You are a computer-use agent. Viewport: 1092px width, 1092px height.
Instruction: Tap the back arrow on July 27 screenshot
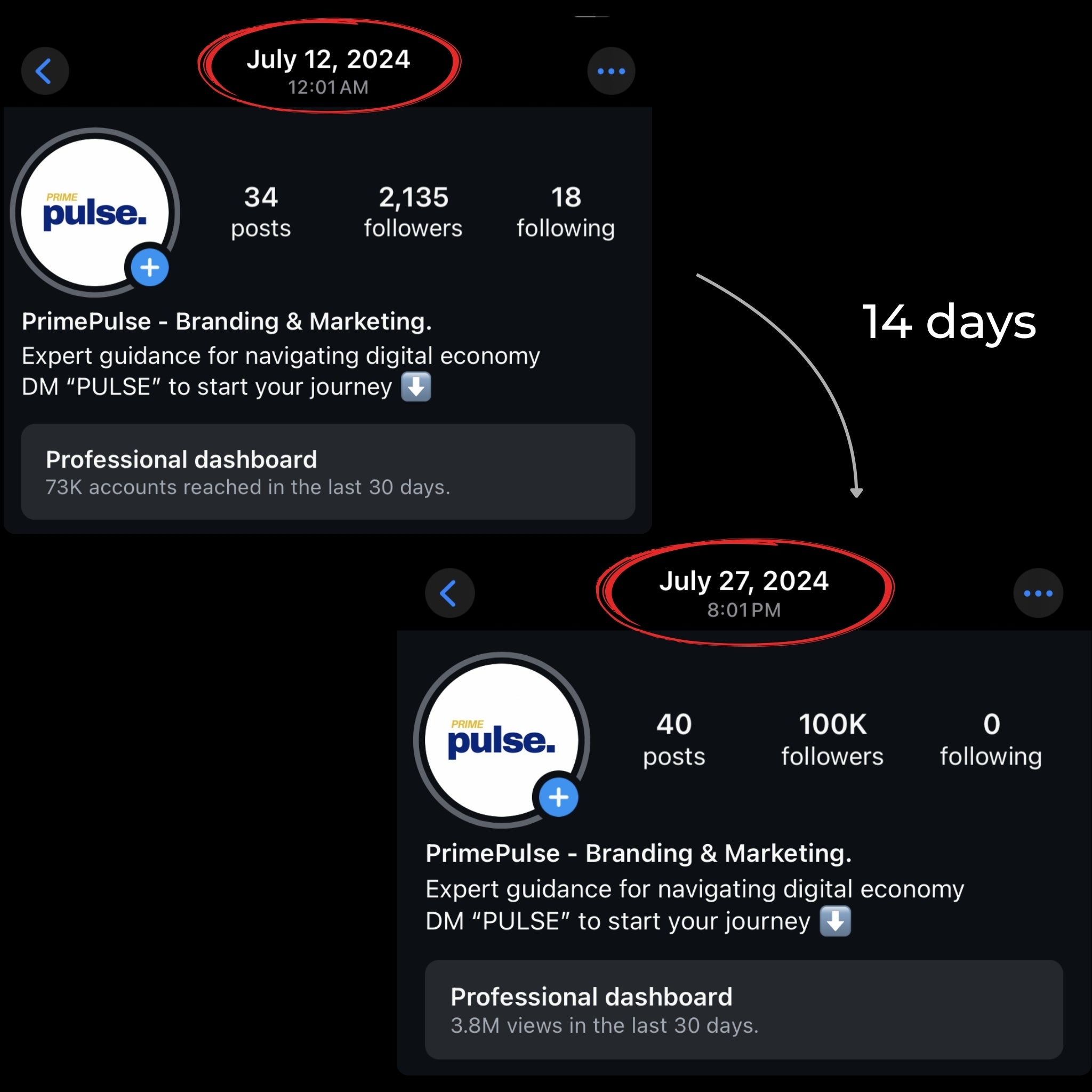pos(449,593)
